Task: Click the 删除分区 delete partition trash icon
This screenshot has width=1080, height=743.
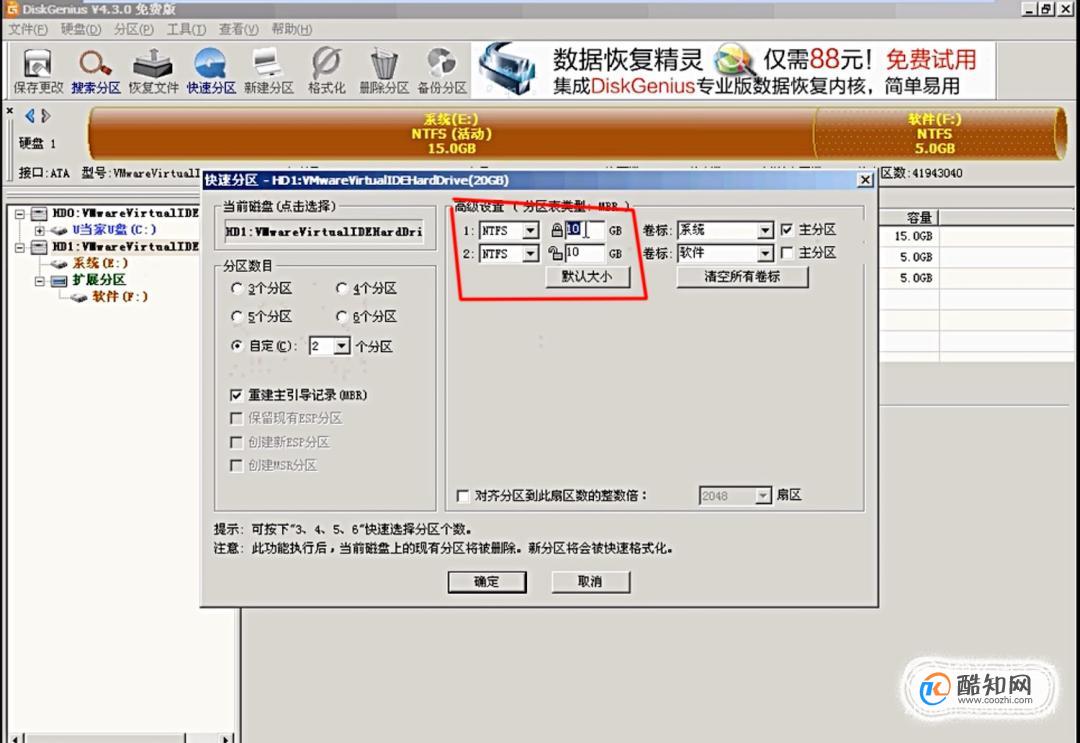Action: 384,71
